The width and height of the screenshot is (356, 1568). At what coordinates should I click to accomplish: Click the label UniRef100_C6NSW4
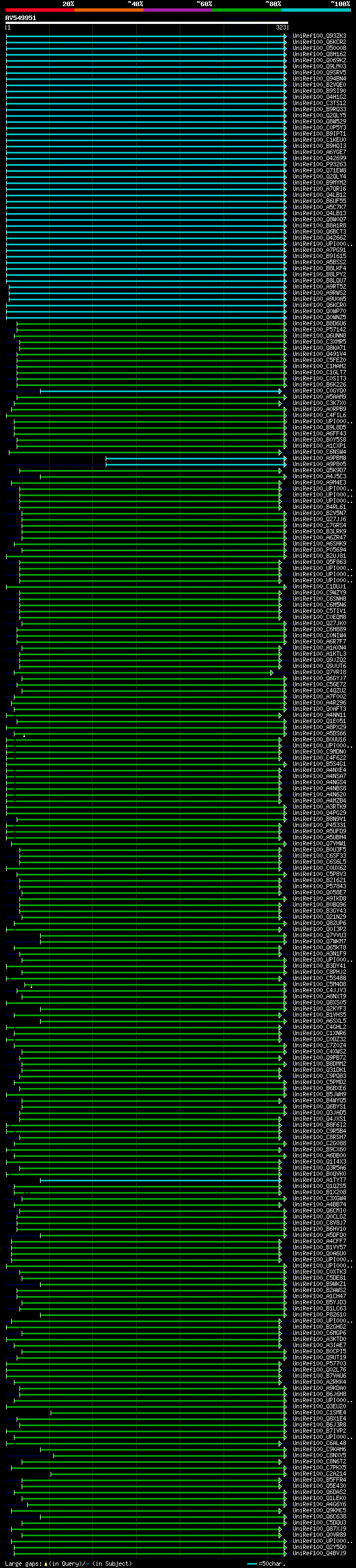pos(319,452)
